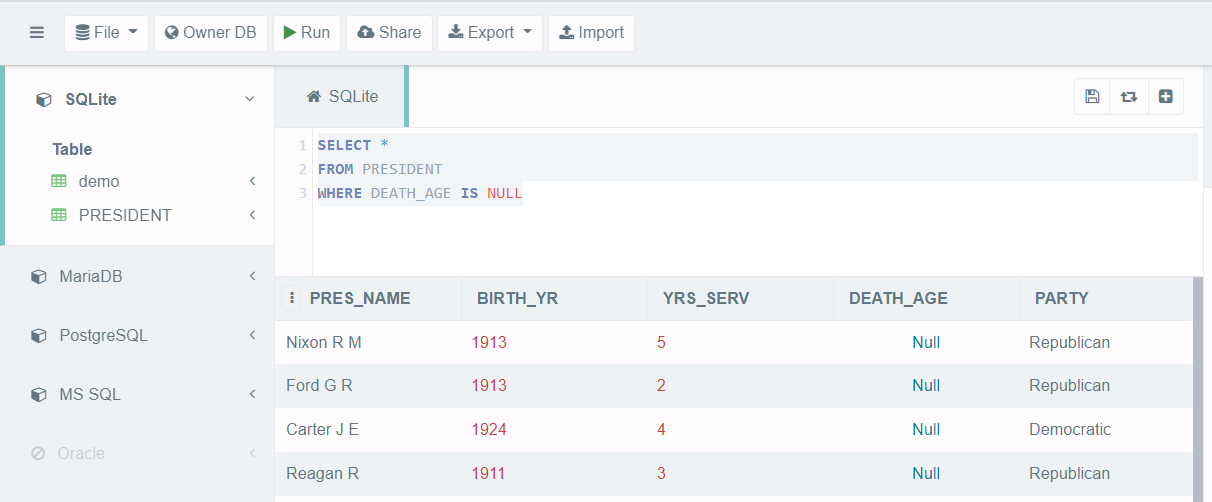Click the results column options dots icon
Screen dimensions: 1212x502
pos(291,298)
